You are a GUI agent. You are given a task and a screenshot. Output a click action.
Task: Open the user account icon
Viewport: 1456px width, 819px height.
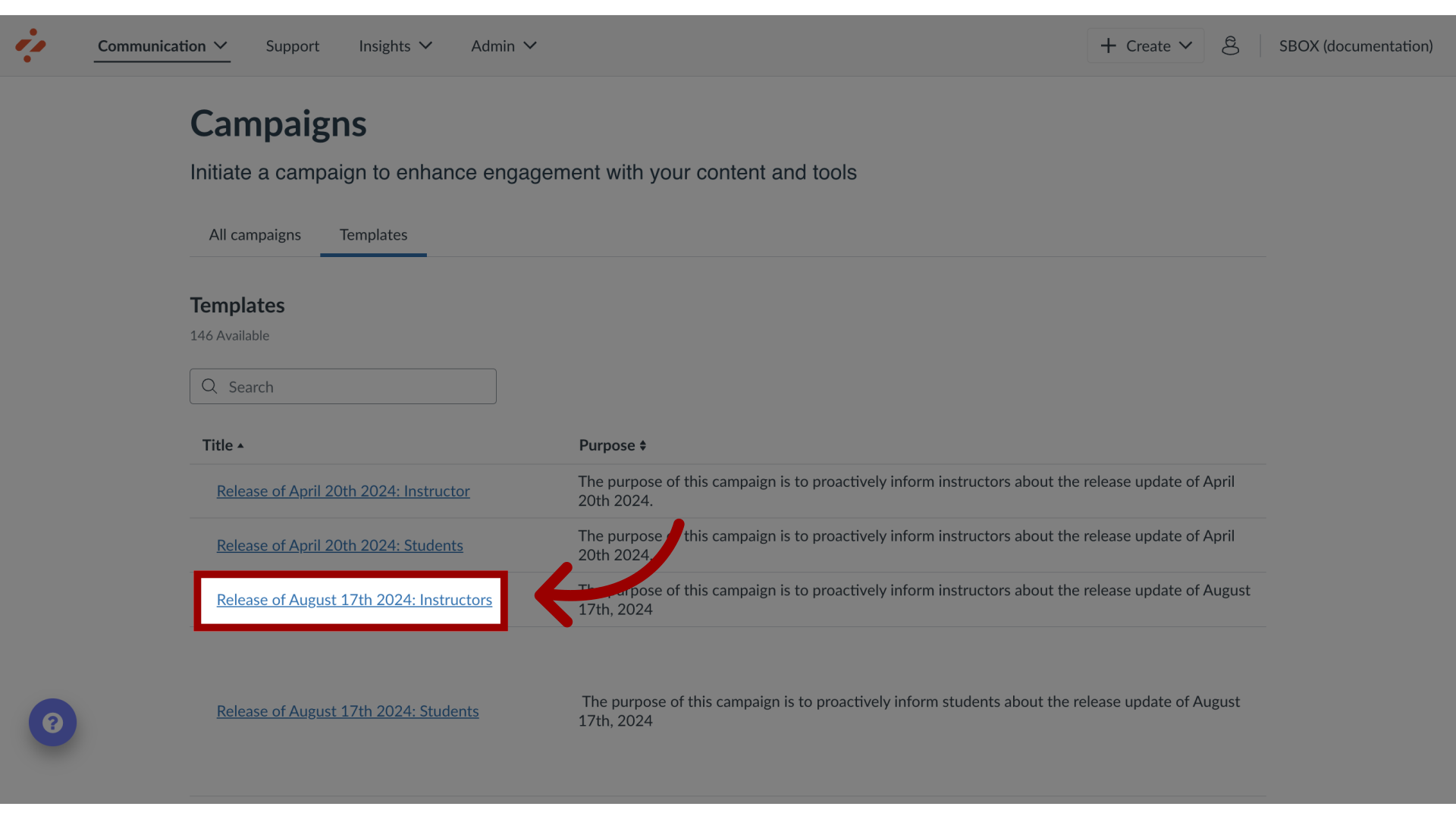[x=1230, y=45]
